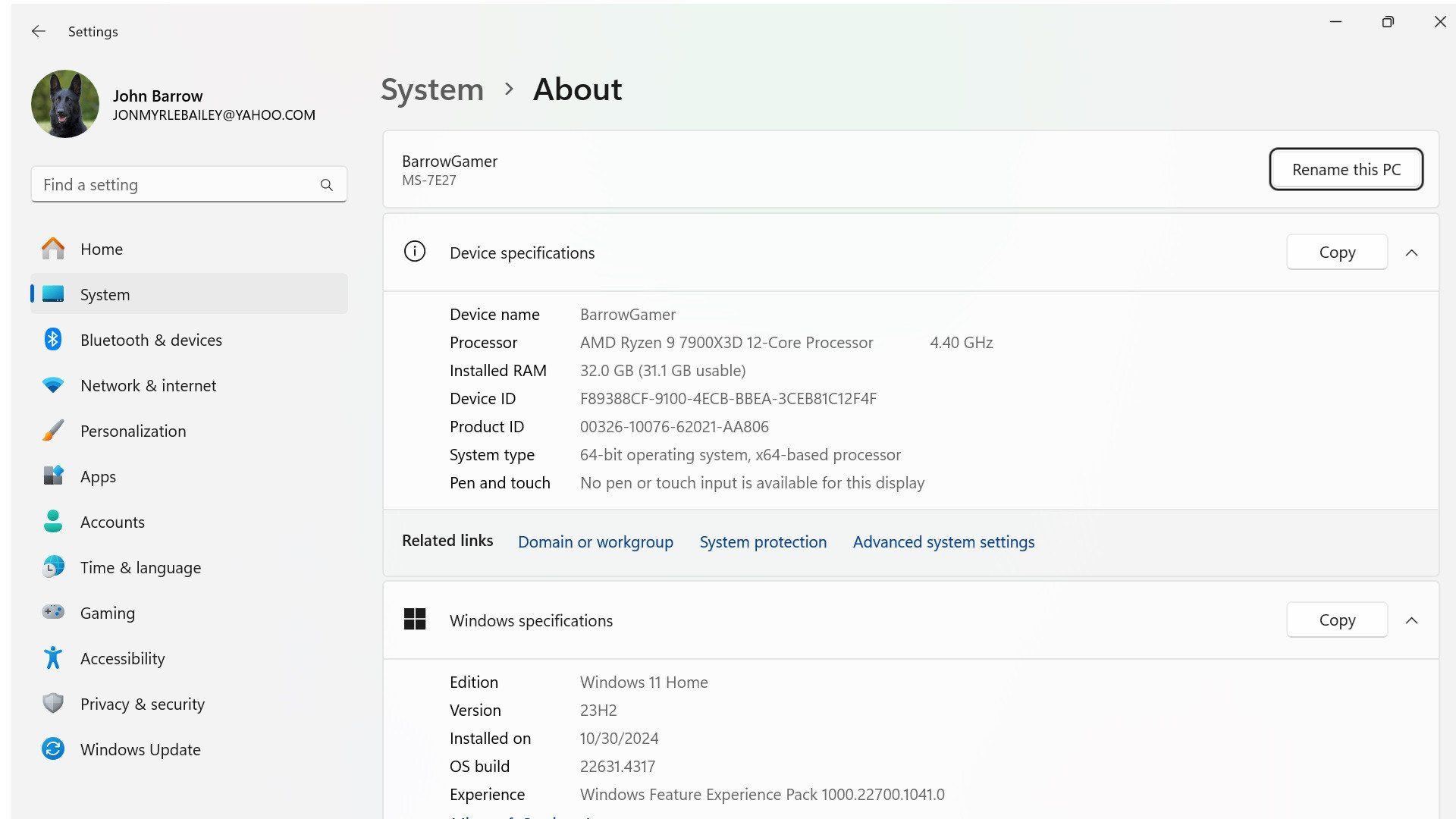1456x819 pixels.
Task: Click the Accounts person icon
Action: pyautogui.click(x=53, y=522)
